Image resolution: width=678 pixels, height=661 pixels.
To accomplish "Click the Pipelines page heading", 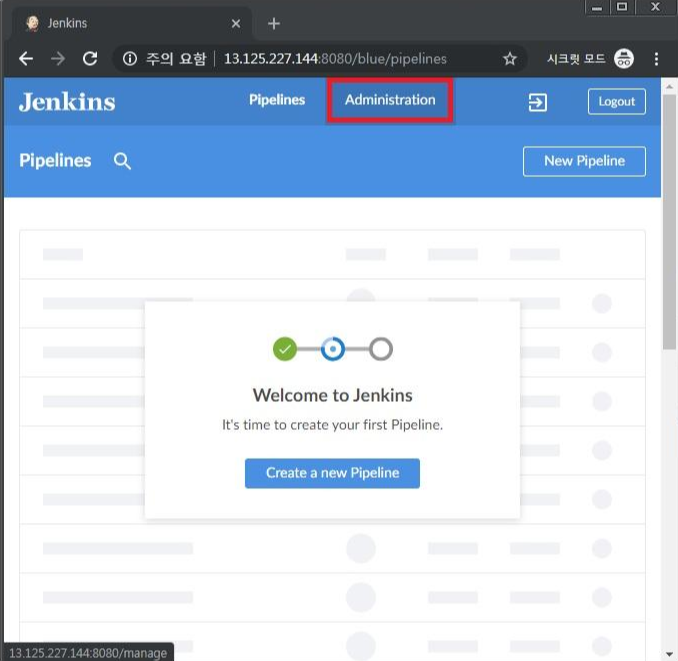I will tap(55, 161).
